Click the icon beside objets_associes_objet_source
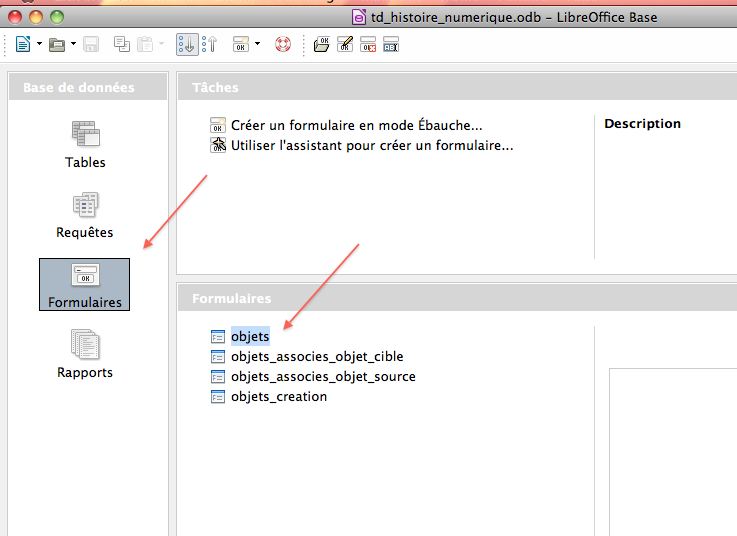The height and width of the screenshot is (536, 737). 218,377
